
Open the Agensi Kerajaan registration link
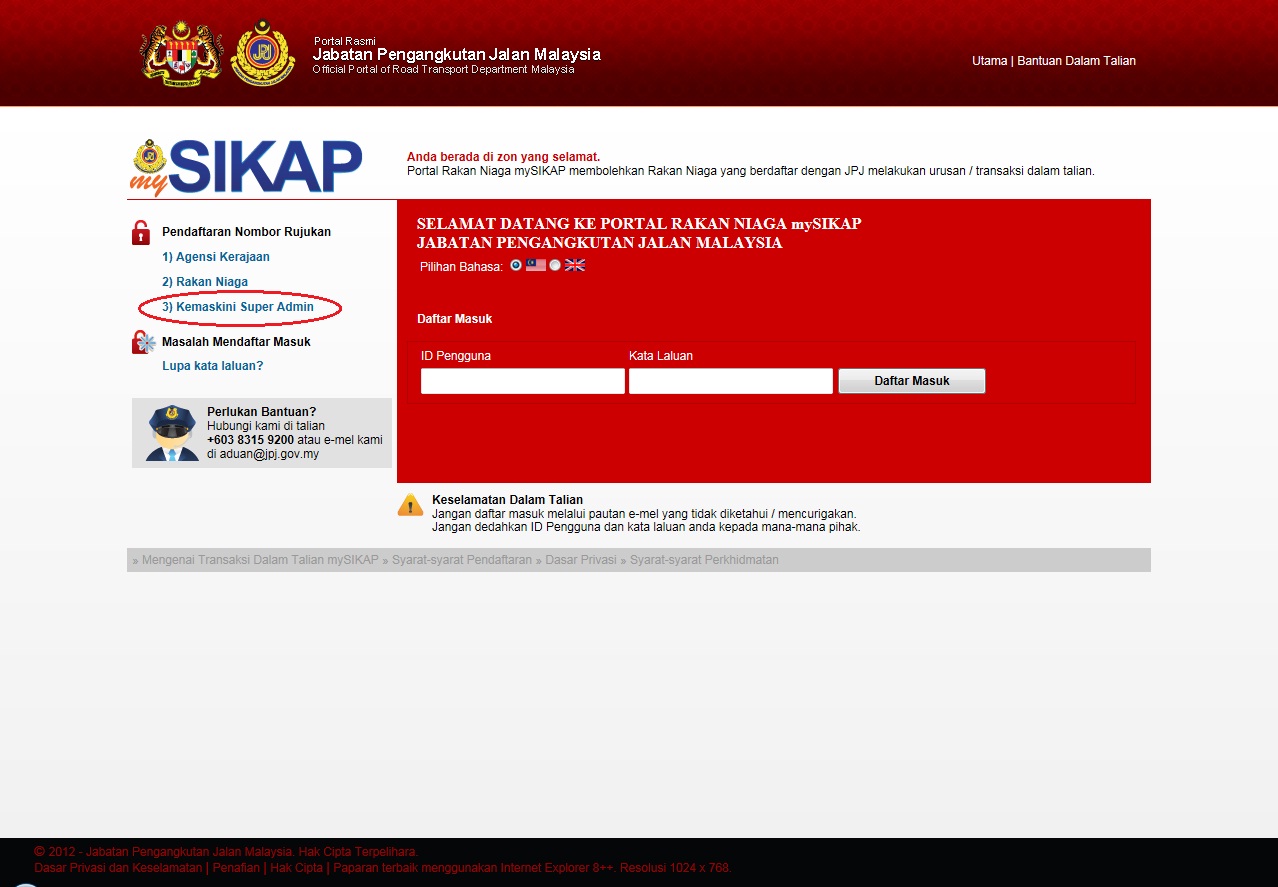point(216,257)
